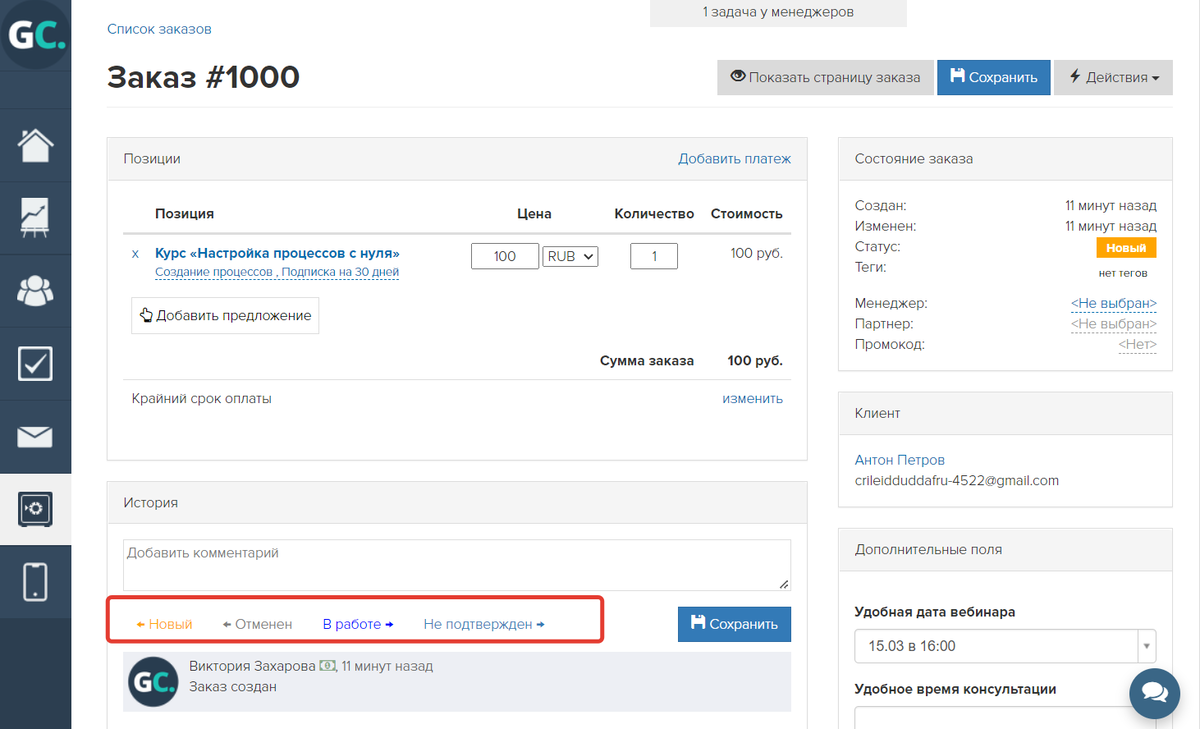Click the Добавить предложение button

pos(225,315)
